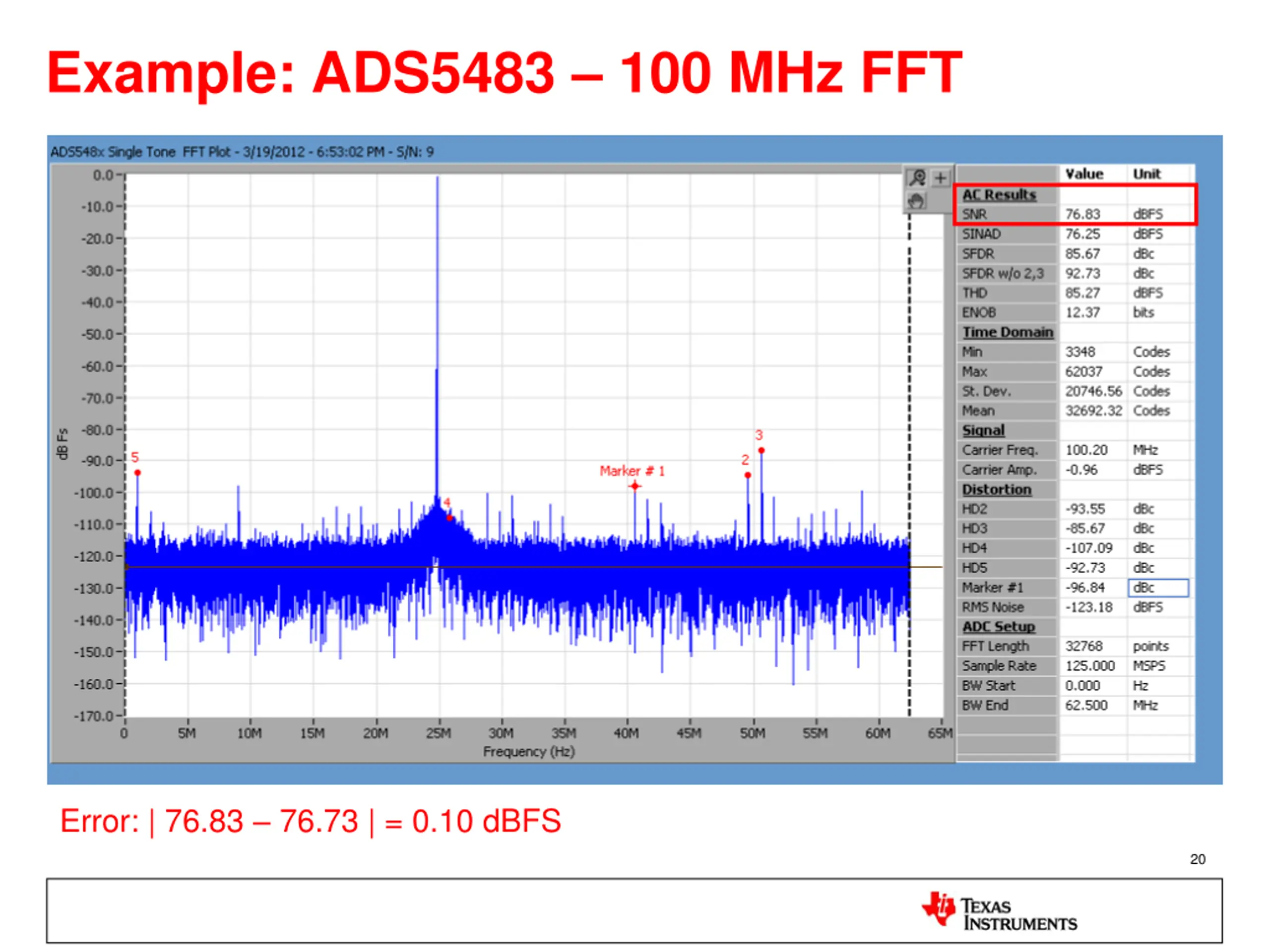Screen dimensions: 1270x952
Task: Click harmonic marker 2 dot on plot
Action: (748, 475)
